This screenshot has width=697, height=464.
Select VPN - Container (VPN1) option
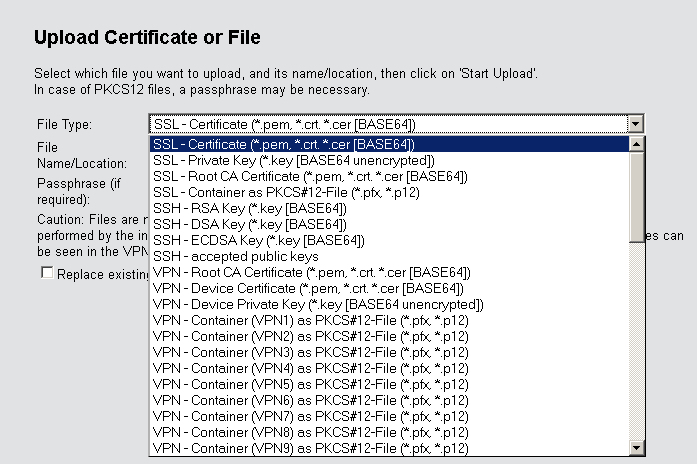[x=310, y=320]
